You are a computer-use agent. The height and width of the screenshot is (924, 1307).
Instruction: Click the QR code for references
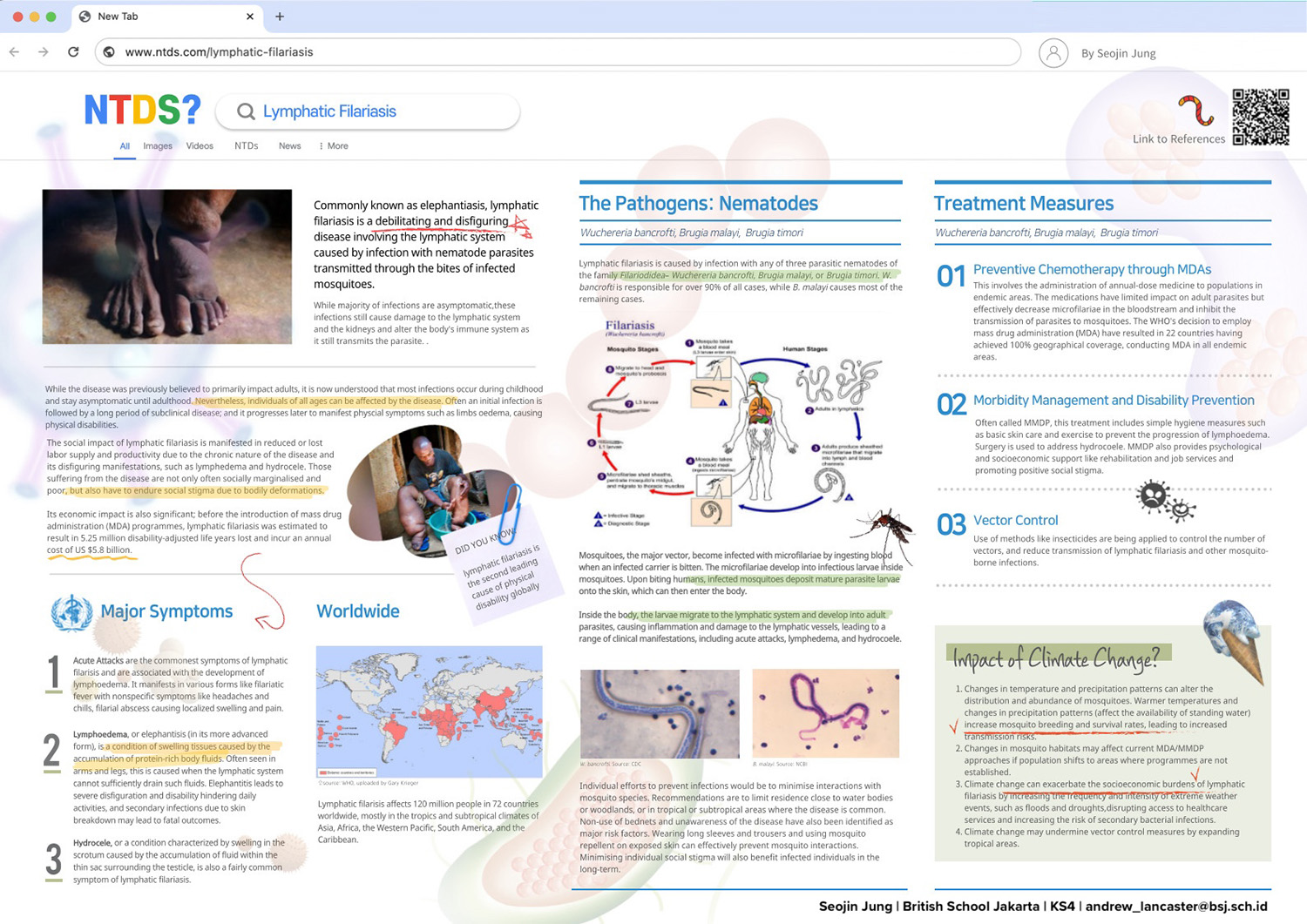tap(1260, 118)
